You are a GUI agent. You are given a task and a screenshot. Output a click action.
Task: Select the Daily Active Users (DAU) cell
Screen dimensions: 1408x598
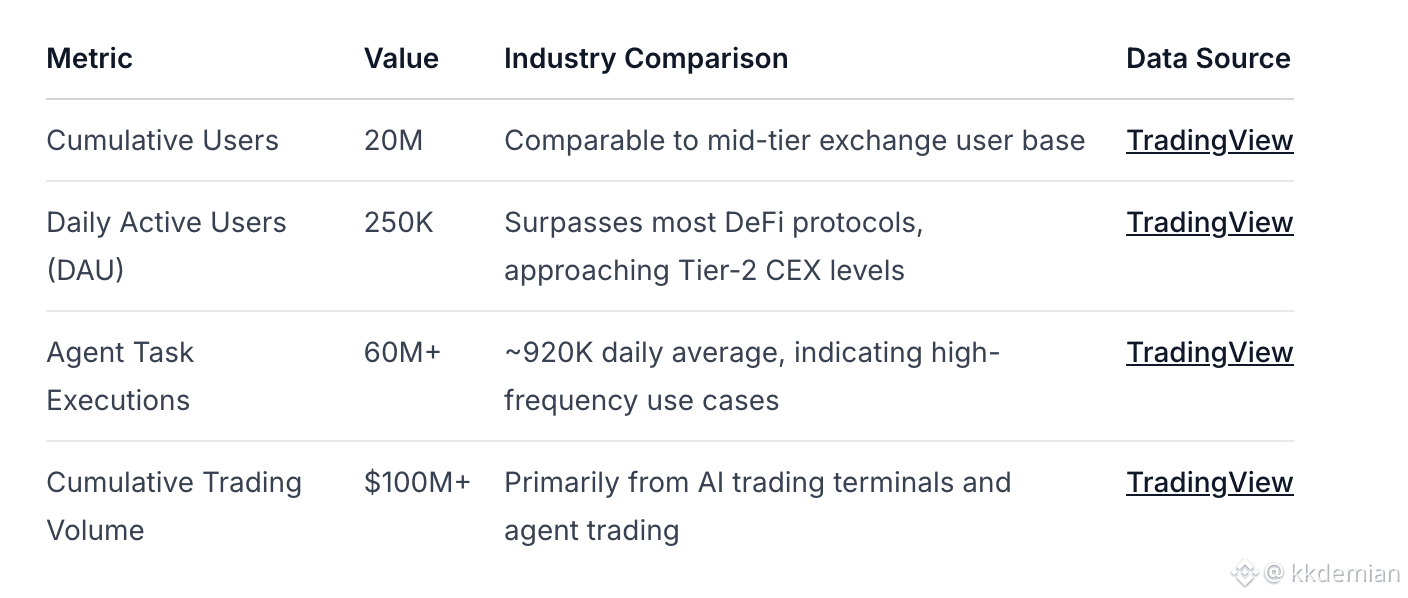(166, 246)
